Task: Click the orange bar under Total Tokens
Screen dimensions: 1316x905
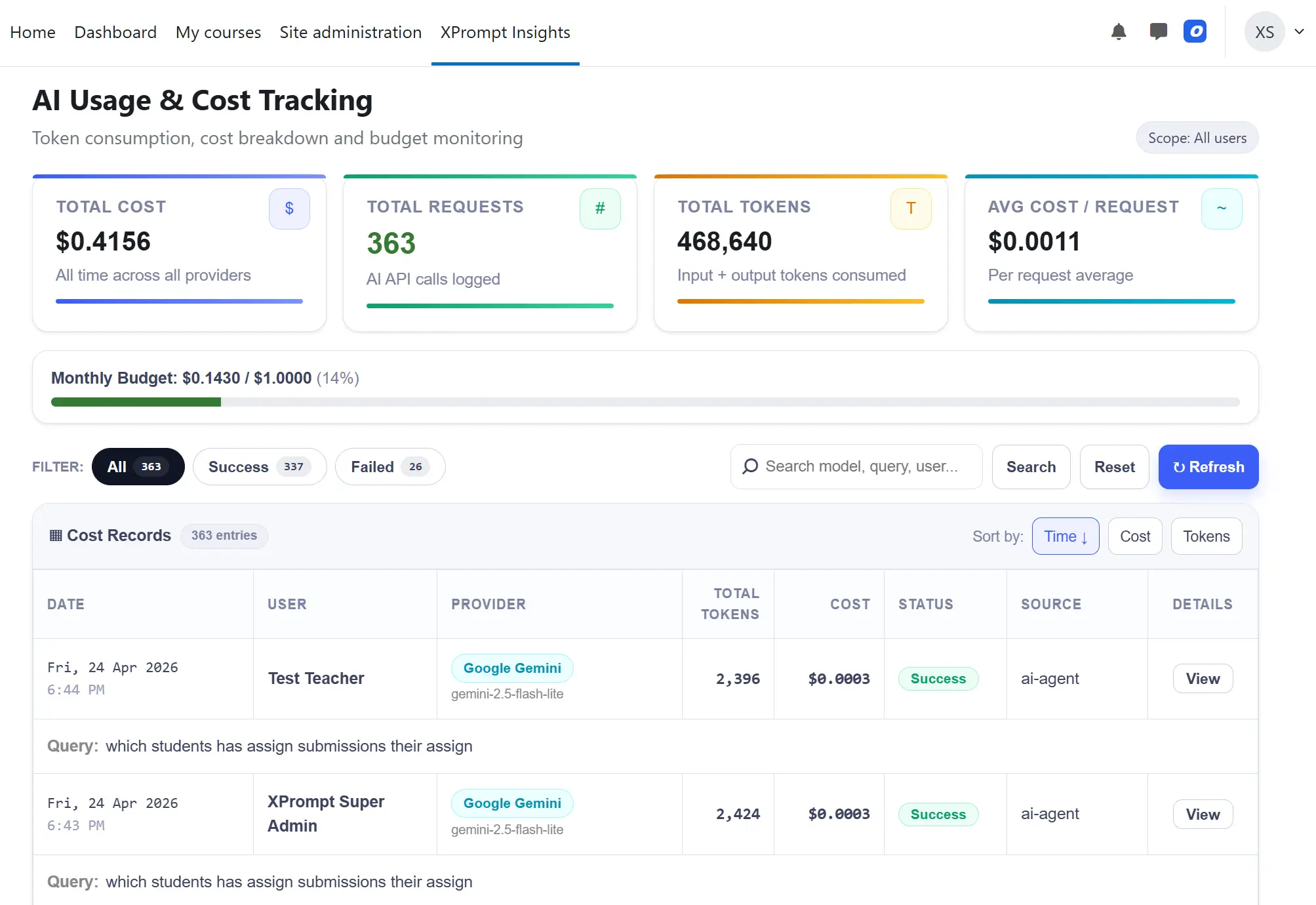Action: pos(801,301)
